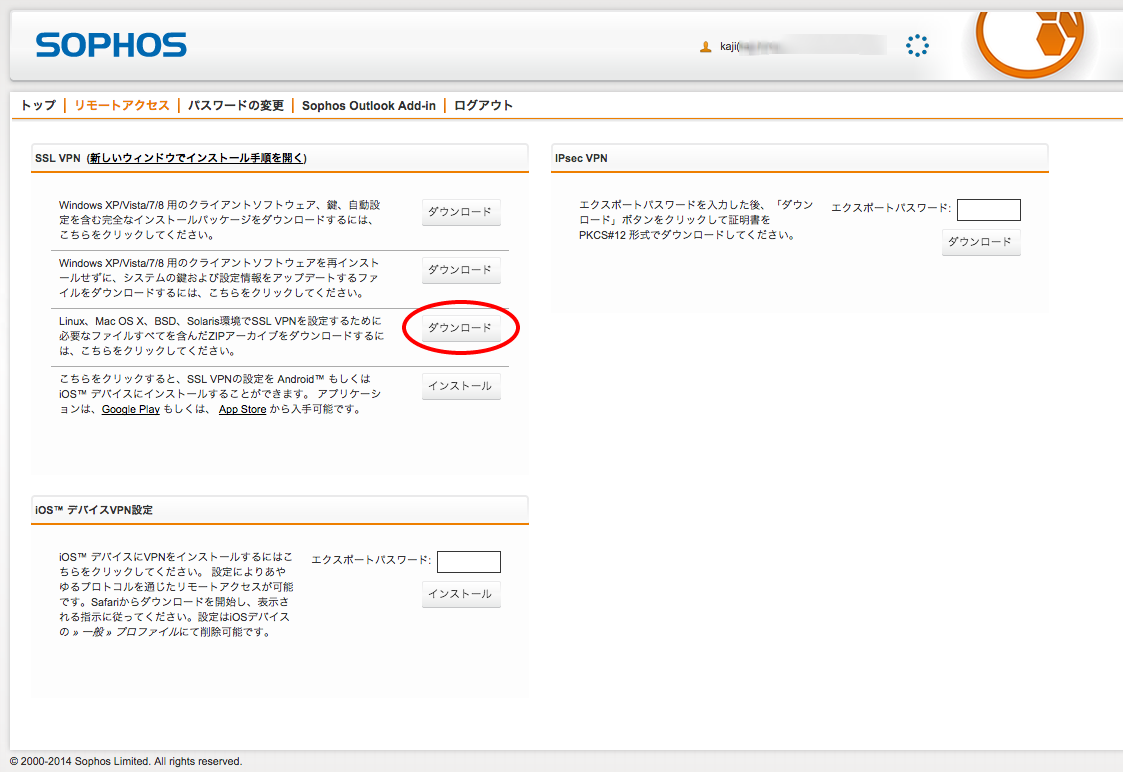Click the SOPHOS logo
Screen dimensions: 1123x772
[x=111, y=44]
